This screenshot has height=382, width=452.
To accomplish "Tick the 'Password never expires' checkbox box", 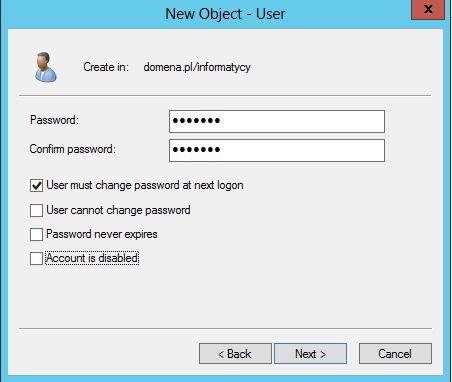I will click(x=36, y=234).
